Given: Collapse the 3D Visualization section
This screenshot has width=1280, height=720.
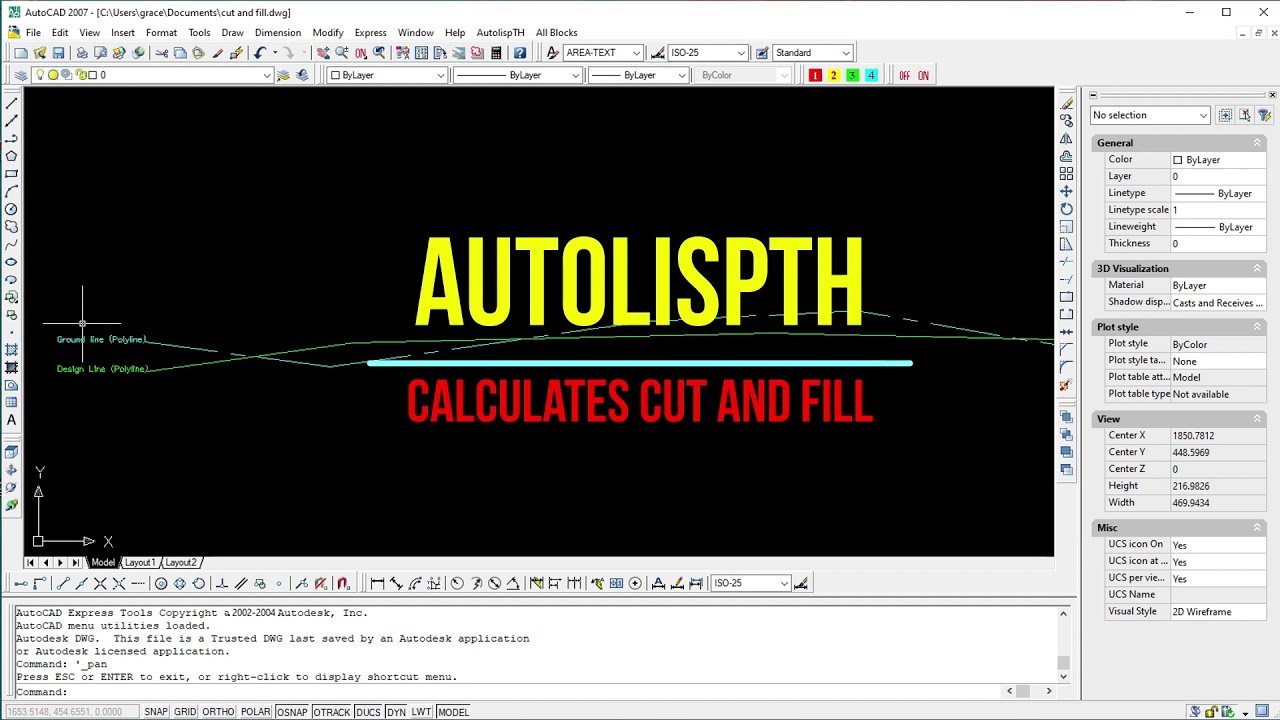Looking at the screenshot, I should tap(1257, 268).
